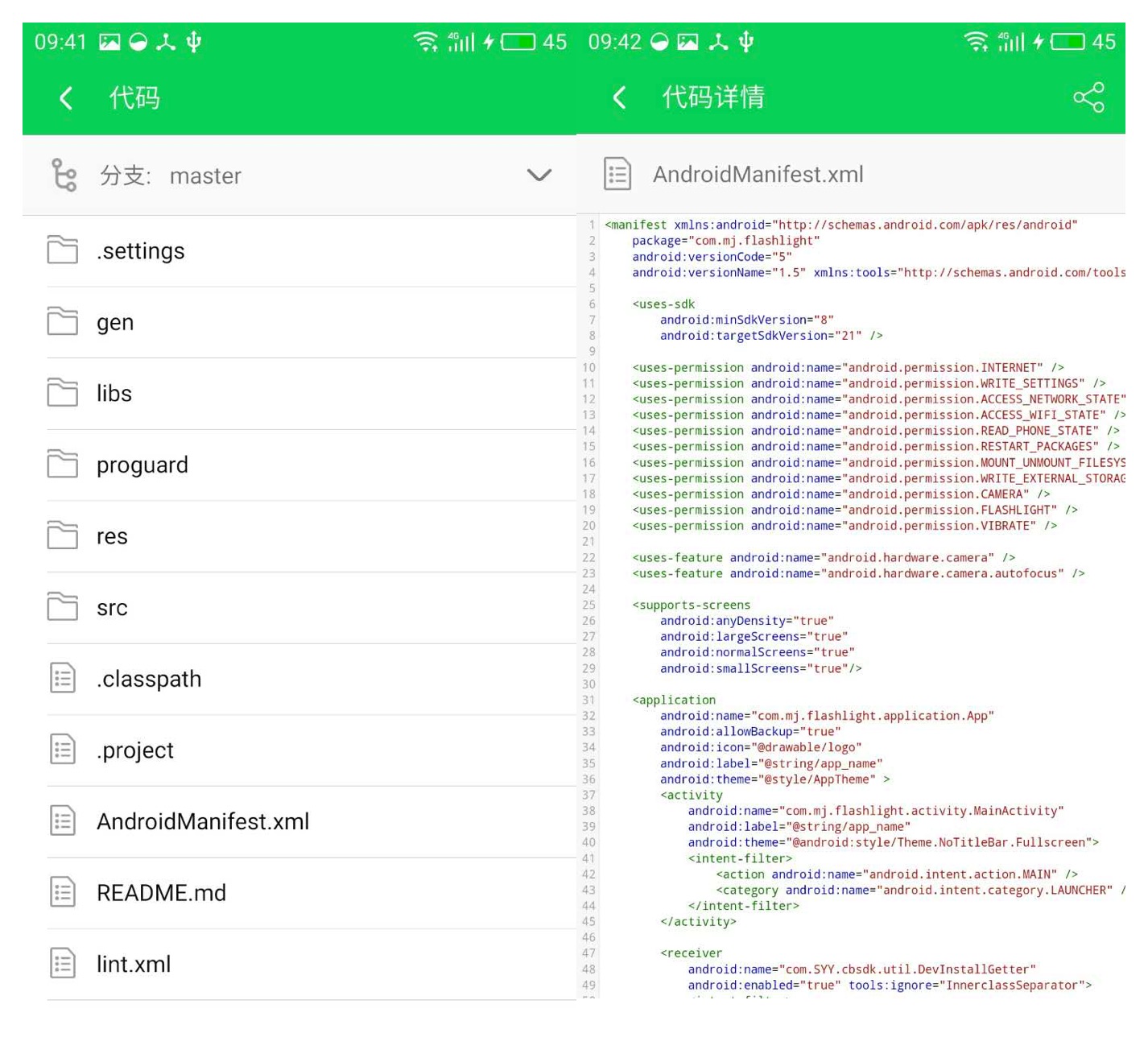The image size is (1148, 1058).
Task: Enter the src folder
Action: (112, 608)
